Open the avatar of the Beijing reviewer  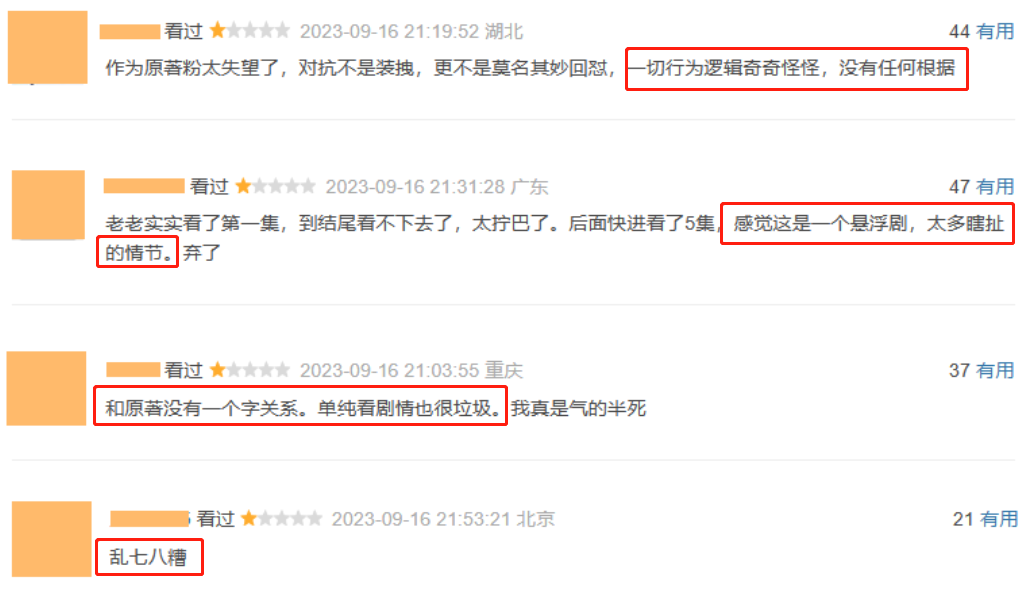click(x=52, y=539)
